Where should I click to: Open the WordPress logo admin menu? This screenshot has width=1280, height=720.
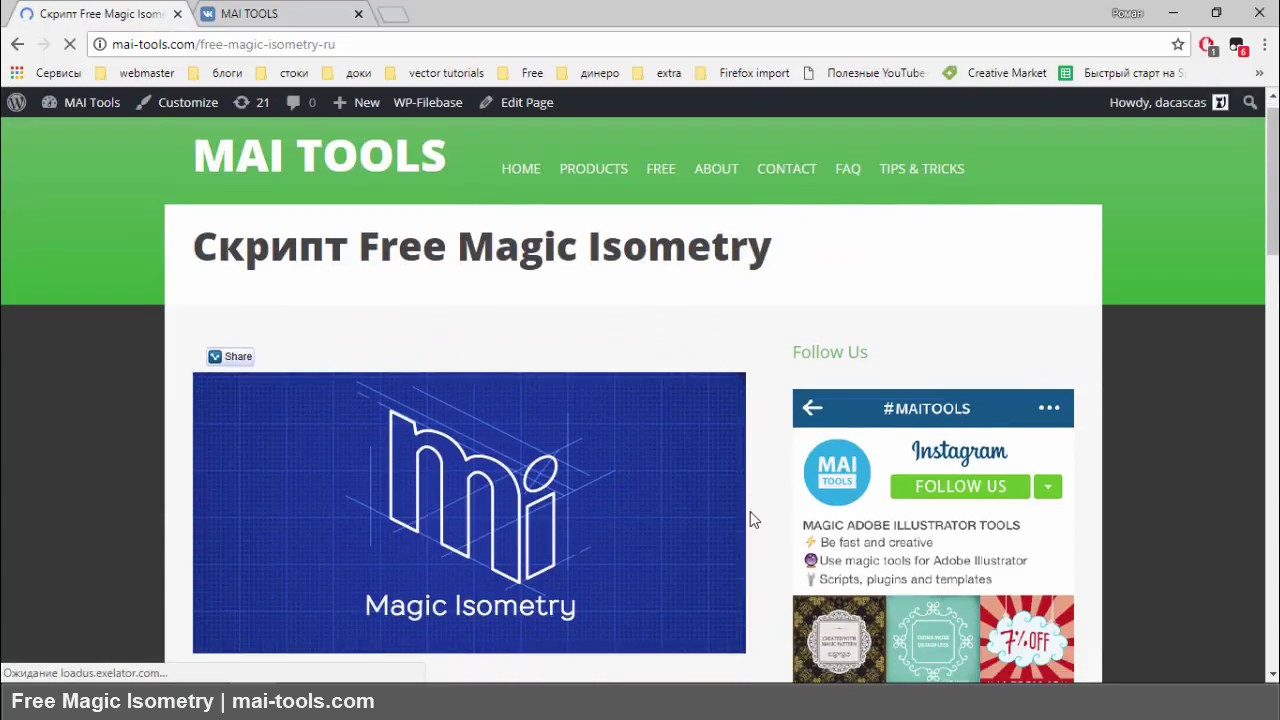pyautogui.click(x=16, y=102)
